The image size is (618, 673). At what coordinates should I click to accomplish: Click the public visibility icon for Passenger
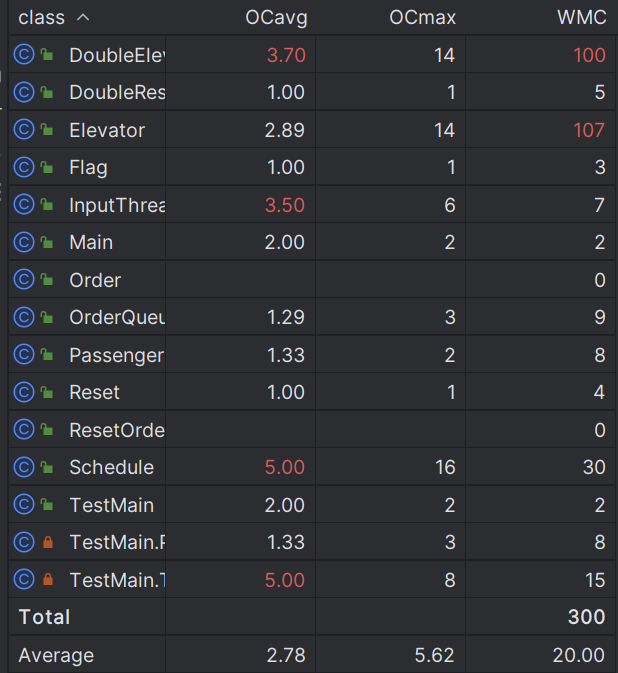[x=47, y=355]
